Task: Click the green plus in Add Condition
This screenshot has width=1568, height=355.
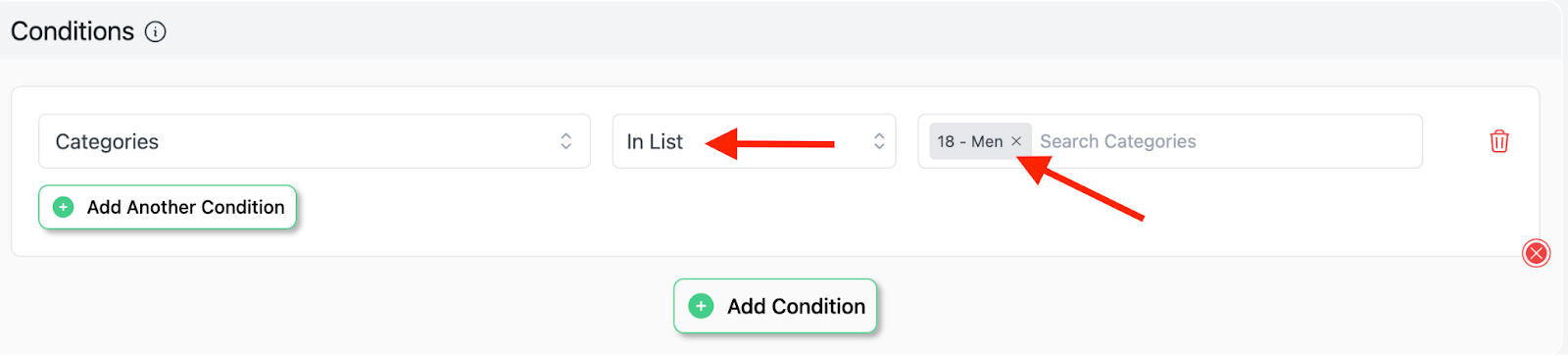Action: click(701, 306)
